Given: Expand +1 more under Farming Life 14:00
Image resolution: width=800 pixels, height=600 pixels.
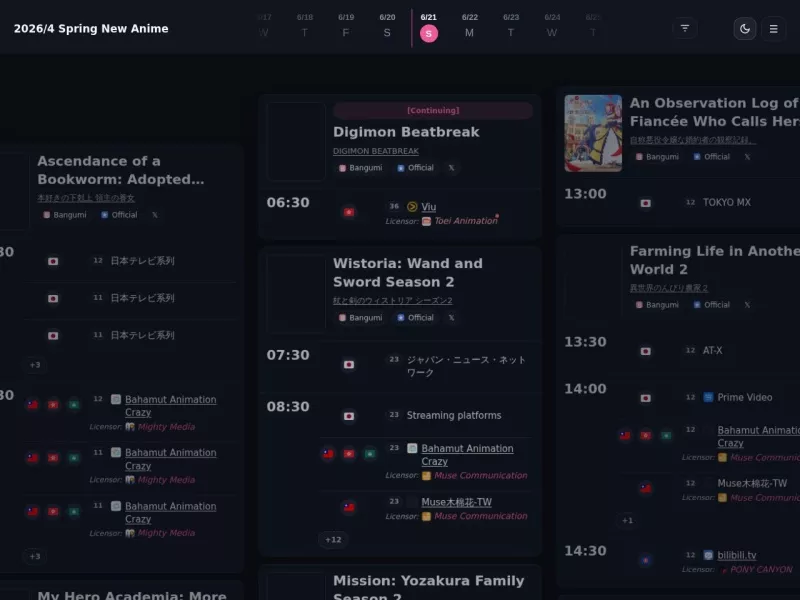Looking at the screenshot, I should tap(628, 520).
